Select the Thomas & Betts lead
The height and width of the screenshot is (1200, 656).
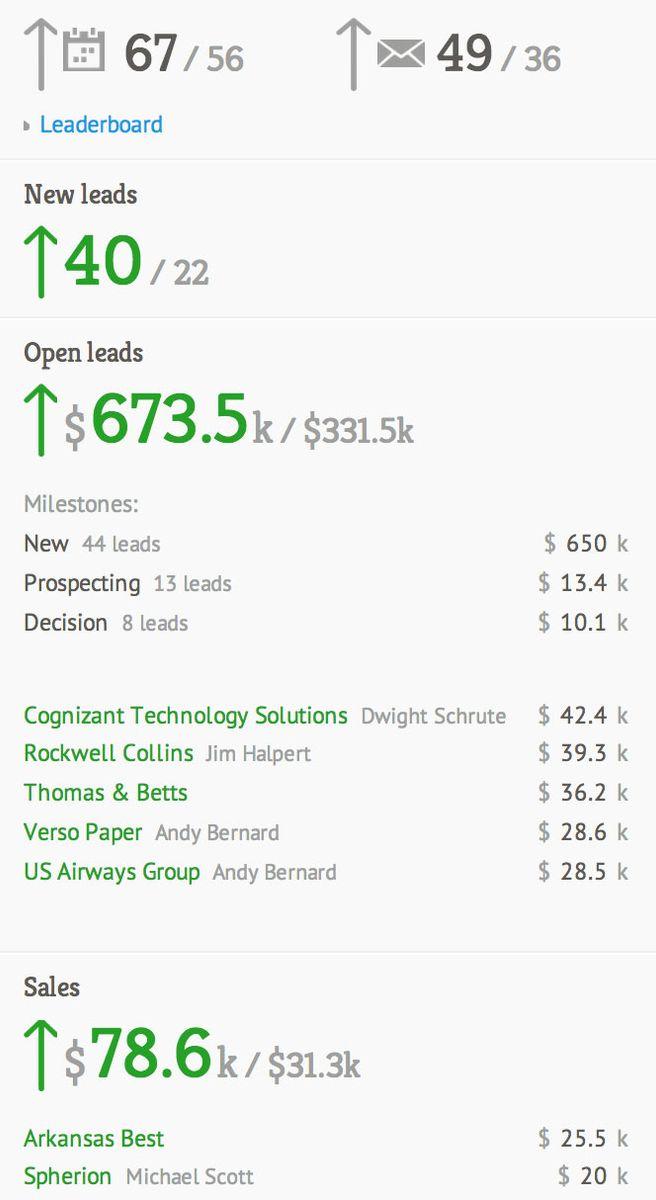click(106, 793)
